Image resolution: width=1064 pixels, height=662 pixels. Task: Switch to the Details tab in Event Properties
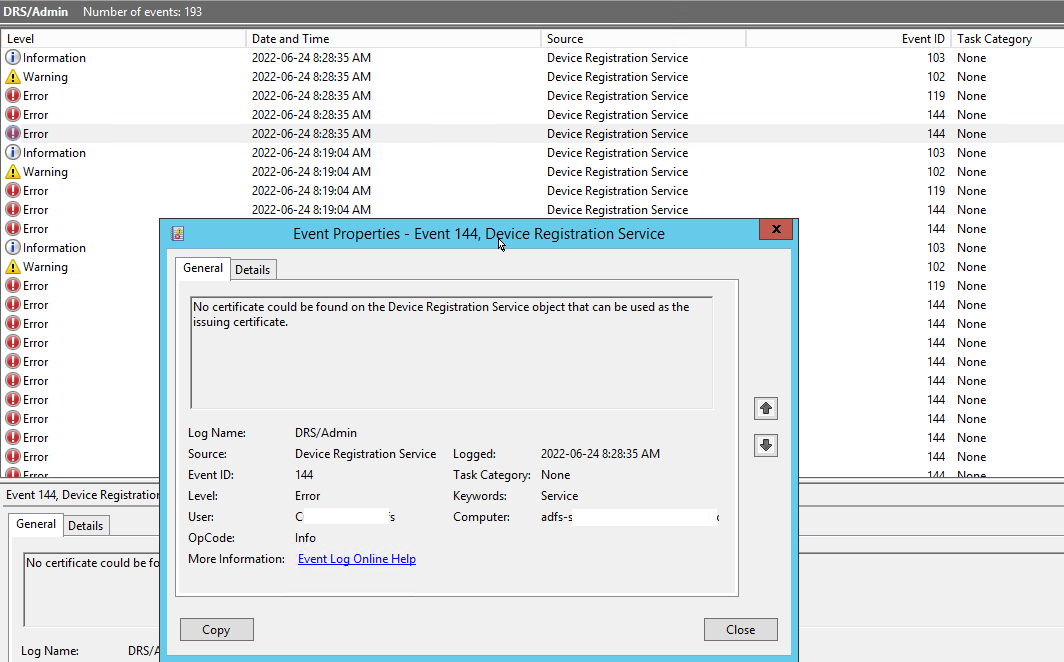(252, 268)
